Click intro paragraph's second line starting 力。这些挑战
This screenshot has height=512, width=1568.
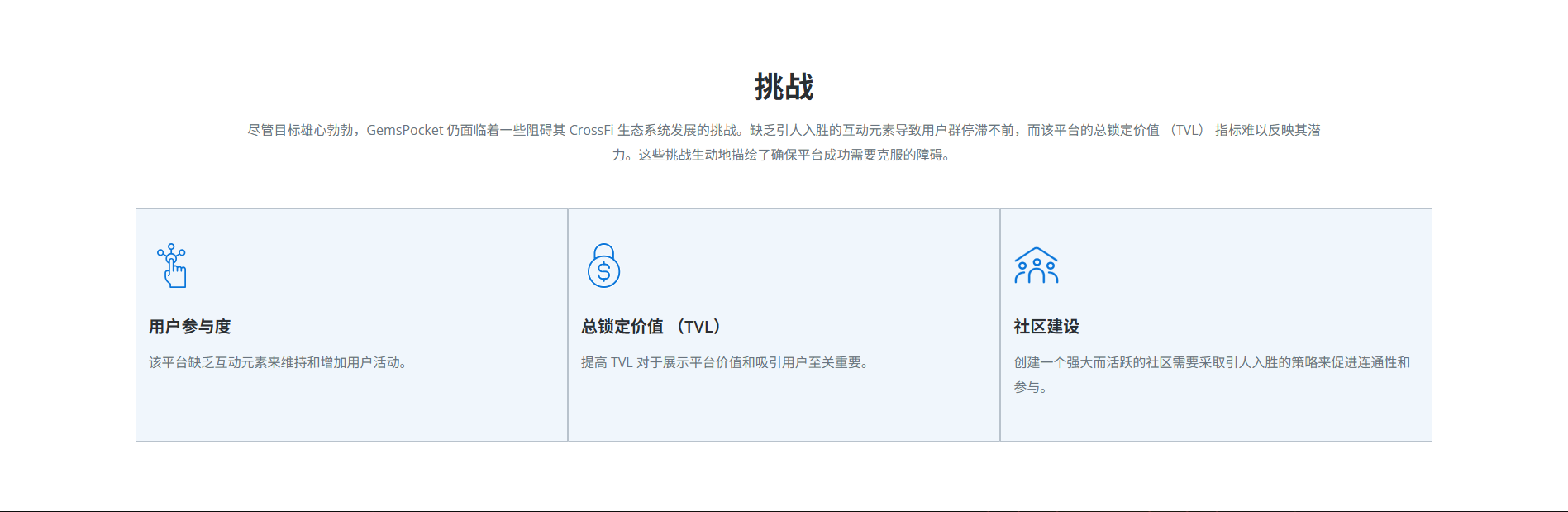783,155
